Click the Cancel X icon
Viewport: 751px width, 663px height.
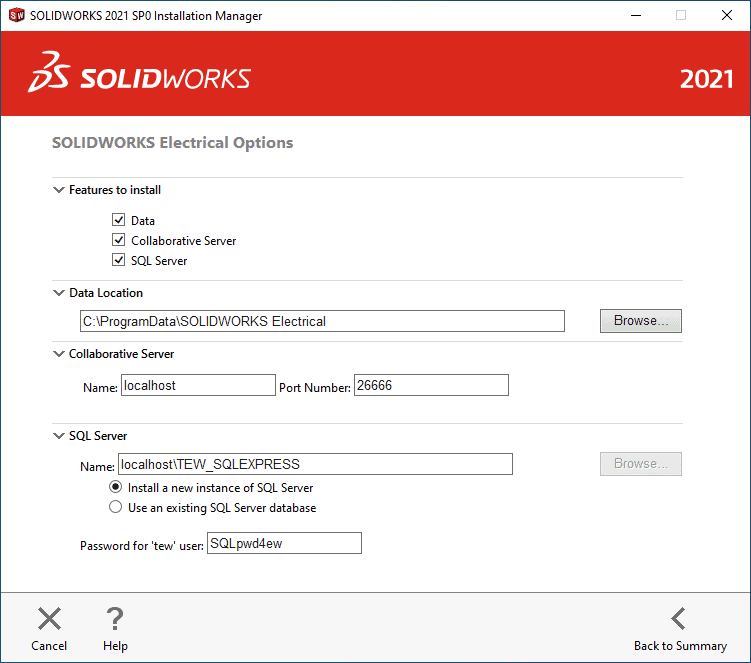(49, 618)
